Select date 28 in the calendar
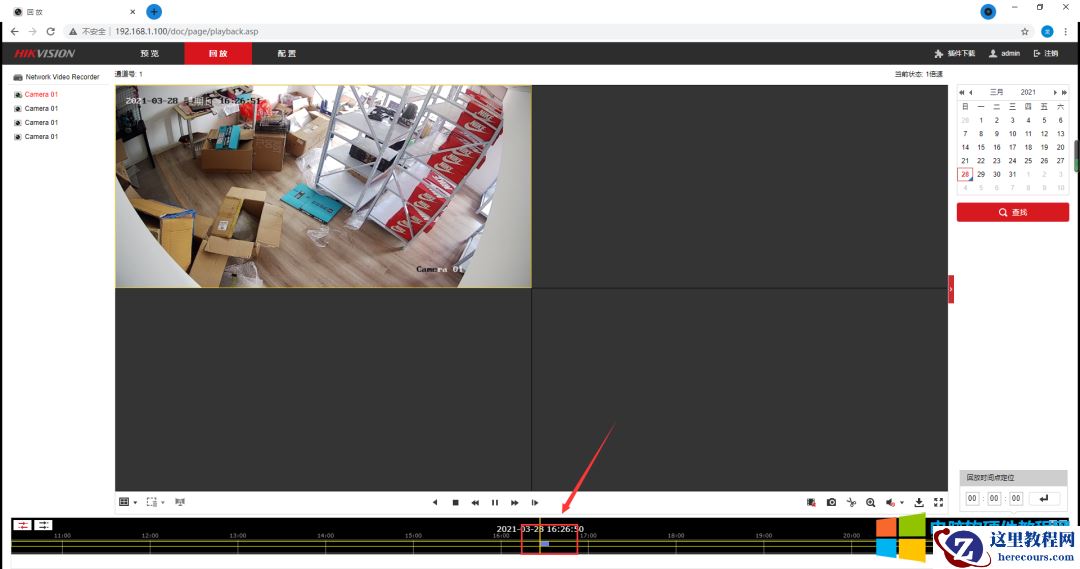This screenshot has width=1080, height=569. click(x=965, y=174)
